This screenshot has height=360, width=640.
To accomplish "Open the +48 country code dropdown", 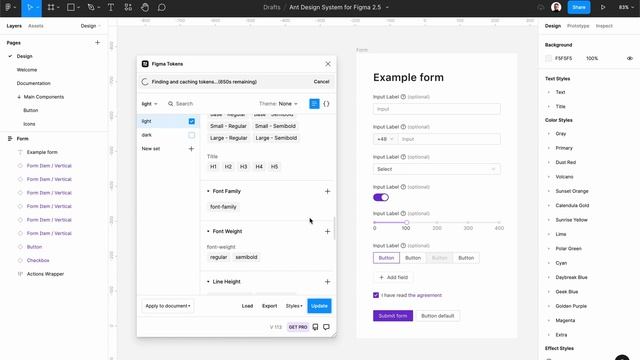I will pos(385,139).
